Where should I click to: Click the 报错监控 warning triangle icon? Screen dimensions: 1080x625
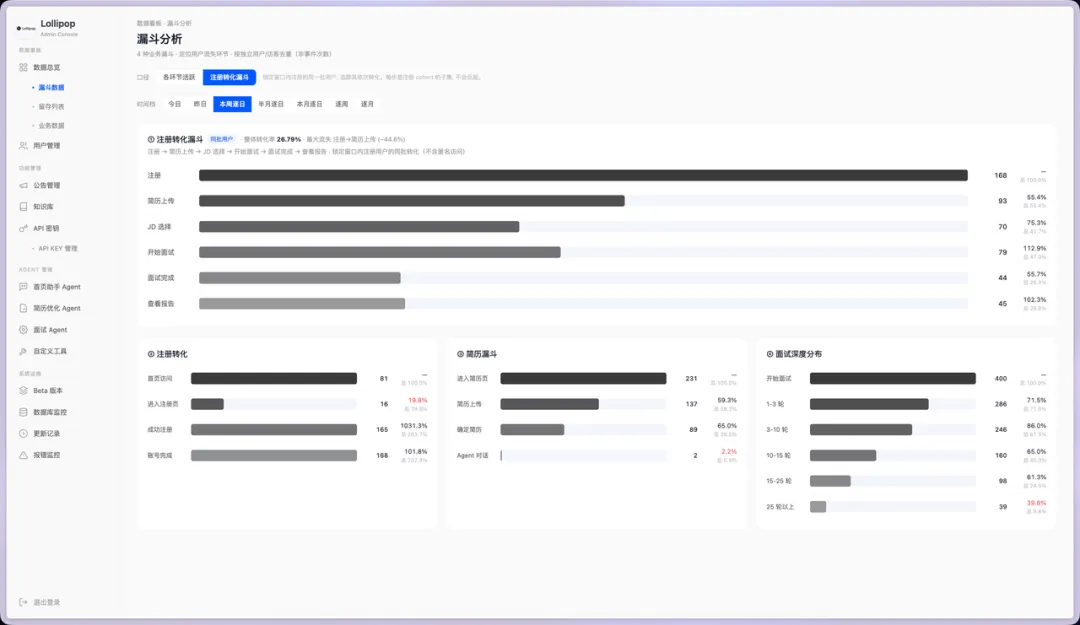(x=23, y=455)
